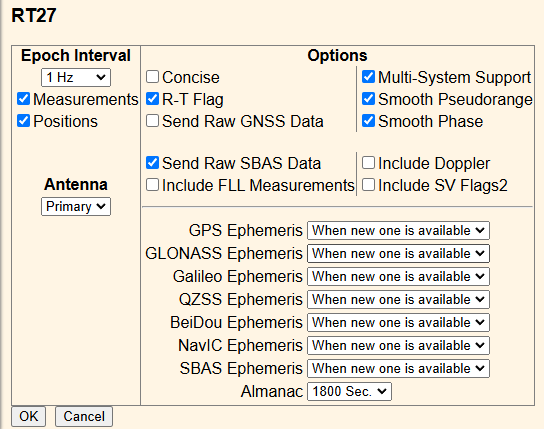This screenshot has width=544, height=429.
Task: Click the OK button
Action: click(x=28, y=417)
